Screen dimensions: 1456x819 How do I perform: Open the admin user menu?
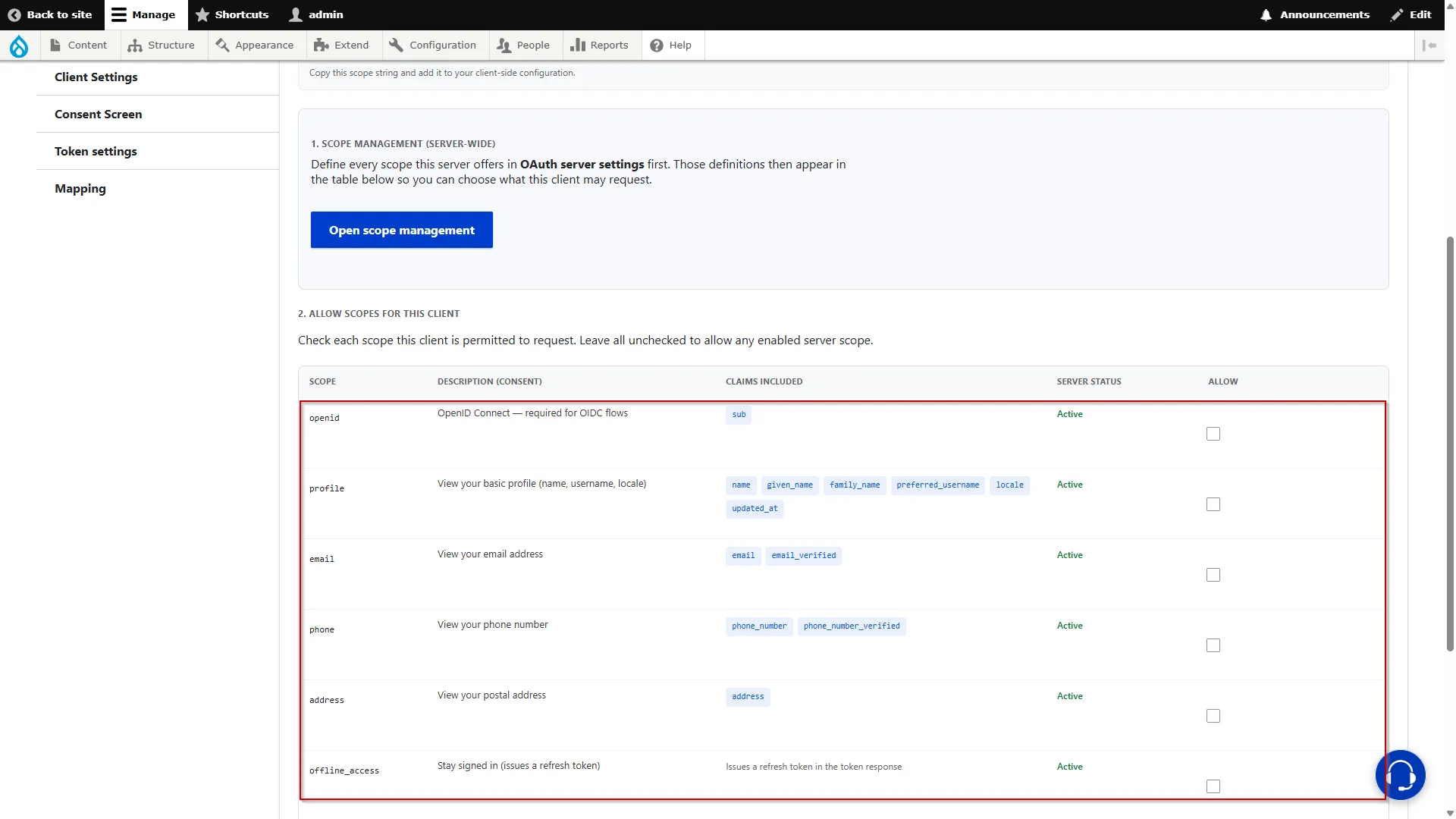tap(317, 14)
